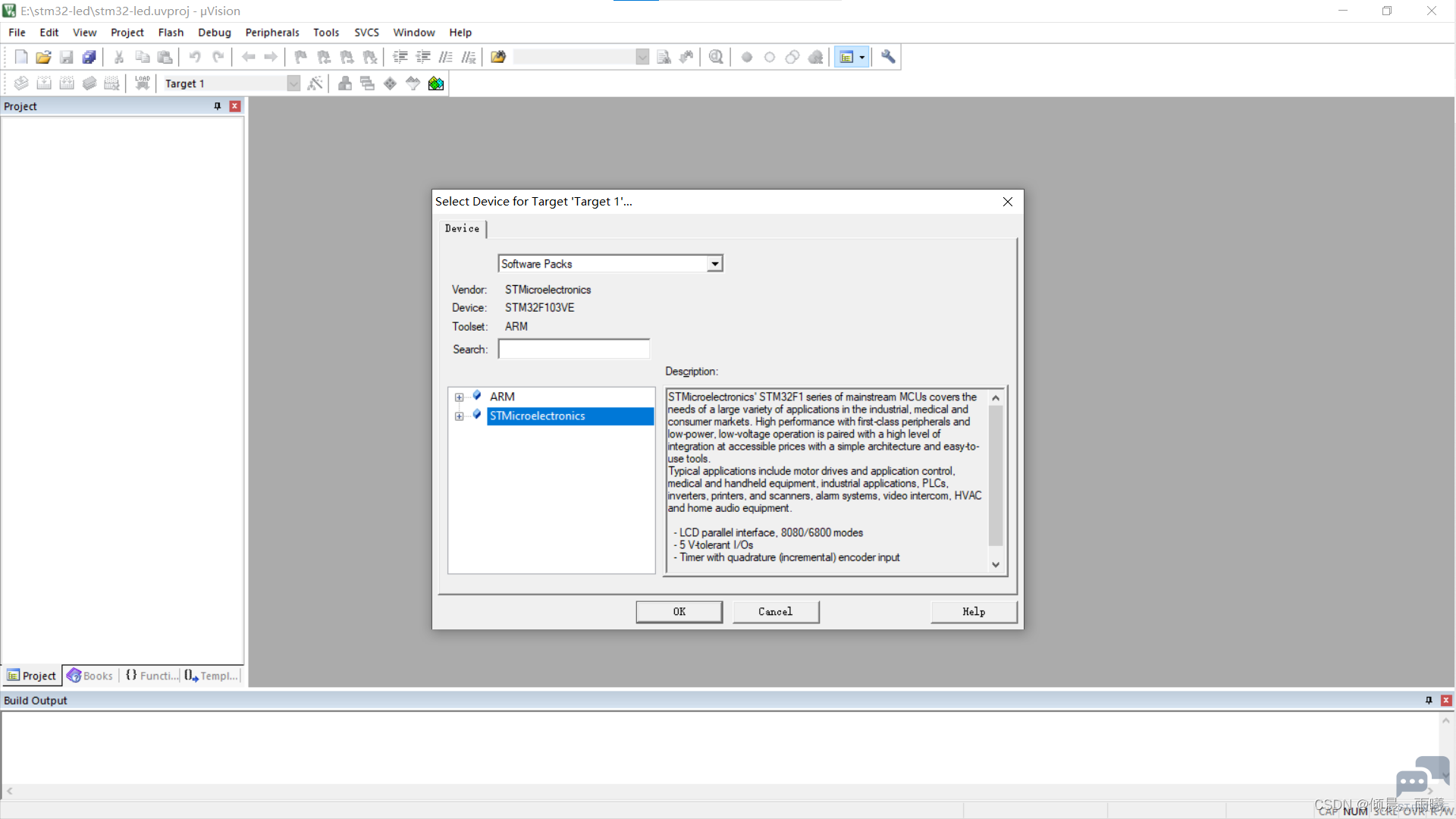Open the Software Packs dropdown
1456x819 pixels.
coord(714,264)
